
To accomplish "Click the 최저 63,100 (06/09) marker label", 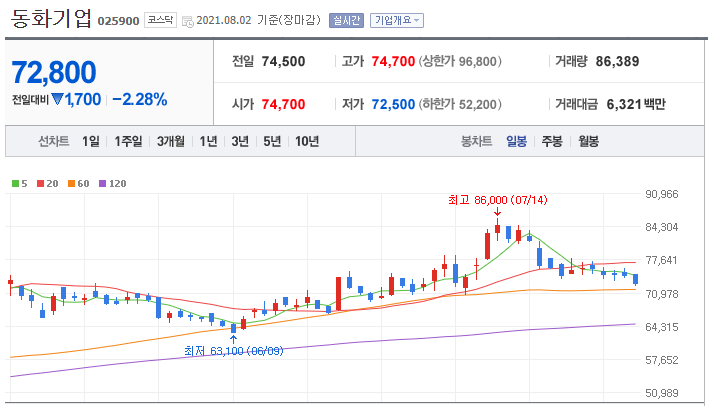I will (233, 351).
